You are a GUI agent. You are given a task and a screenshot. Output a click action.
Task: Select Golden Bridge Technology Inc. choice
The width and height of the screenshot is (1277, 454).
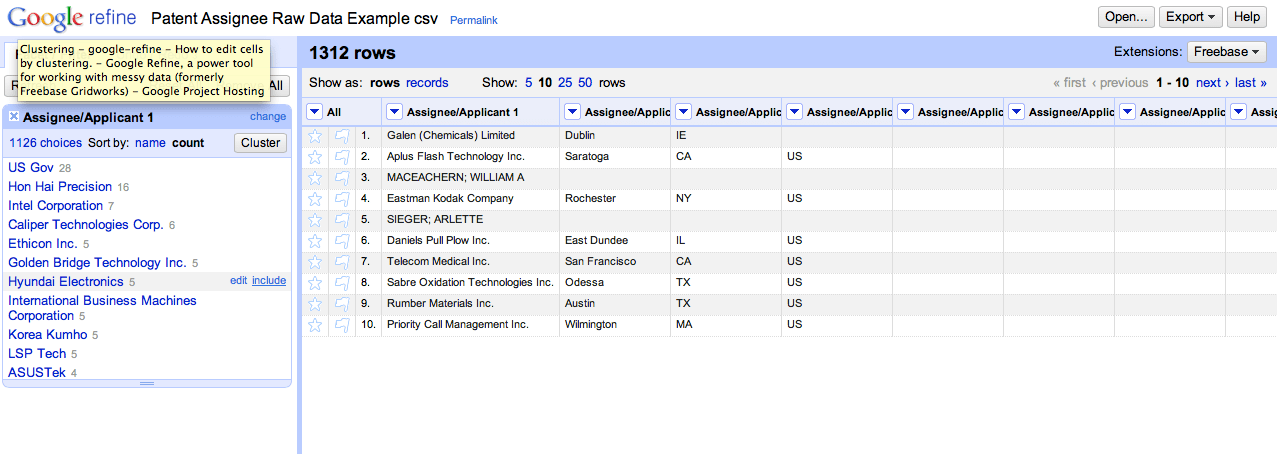click(x=97, y=263)
